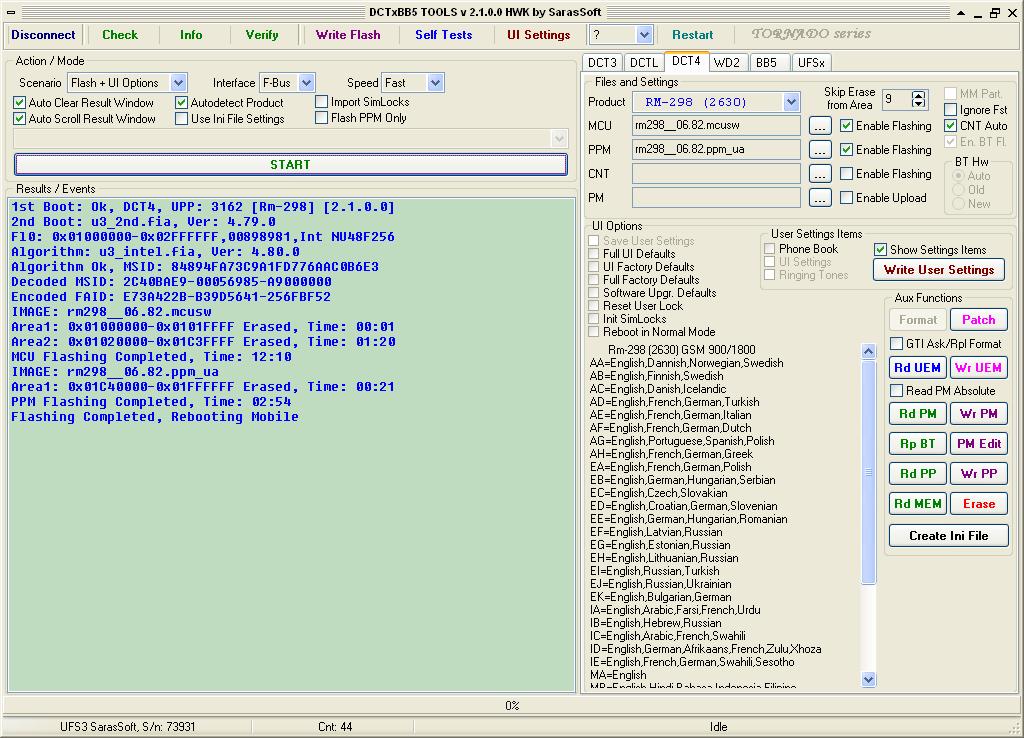
Task: Toggle Auto Scroll Result Window checkbox
Action: tap(20, 119)
